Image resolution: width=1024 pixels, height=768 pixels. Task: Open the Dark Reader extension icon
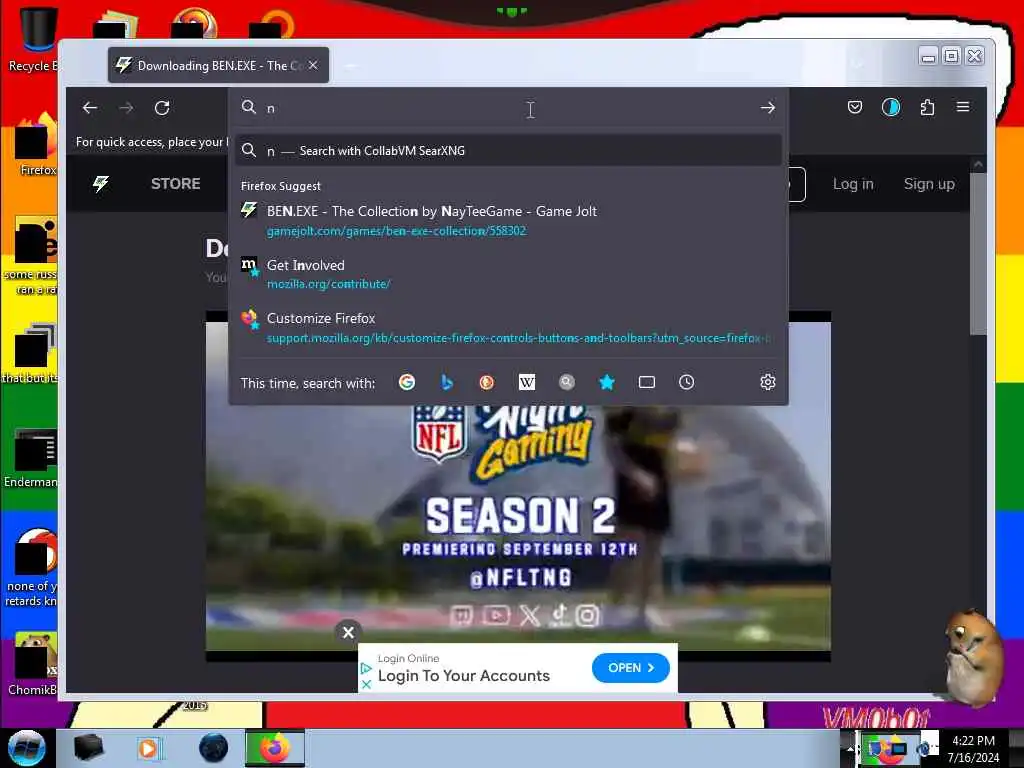[x=891, y=107]
